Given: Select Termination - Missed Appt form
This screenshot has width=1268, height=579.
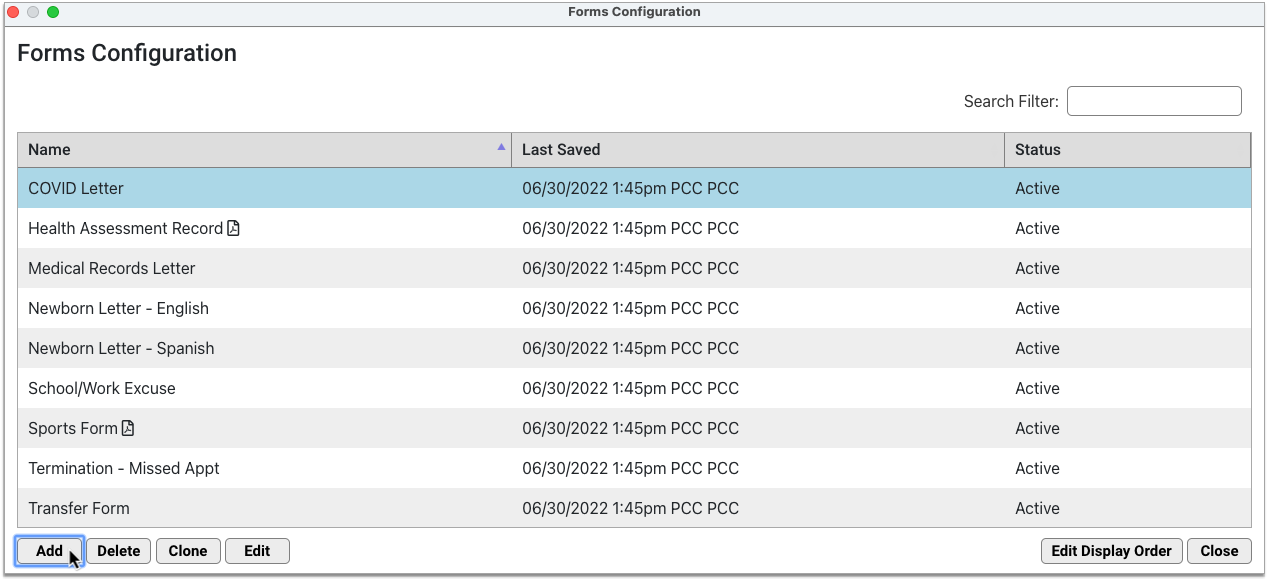Looking at the screenshot, I should point(634,468).
